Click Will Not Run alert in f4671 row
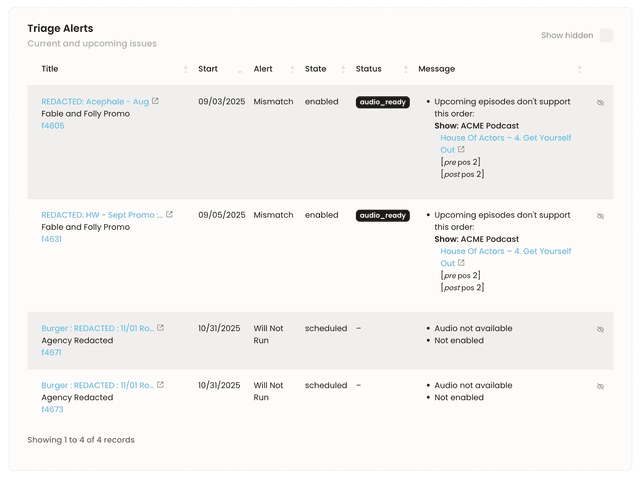 268,334
